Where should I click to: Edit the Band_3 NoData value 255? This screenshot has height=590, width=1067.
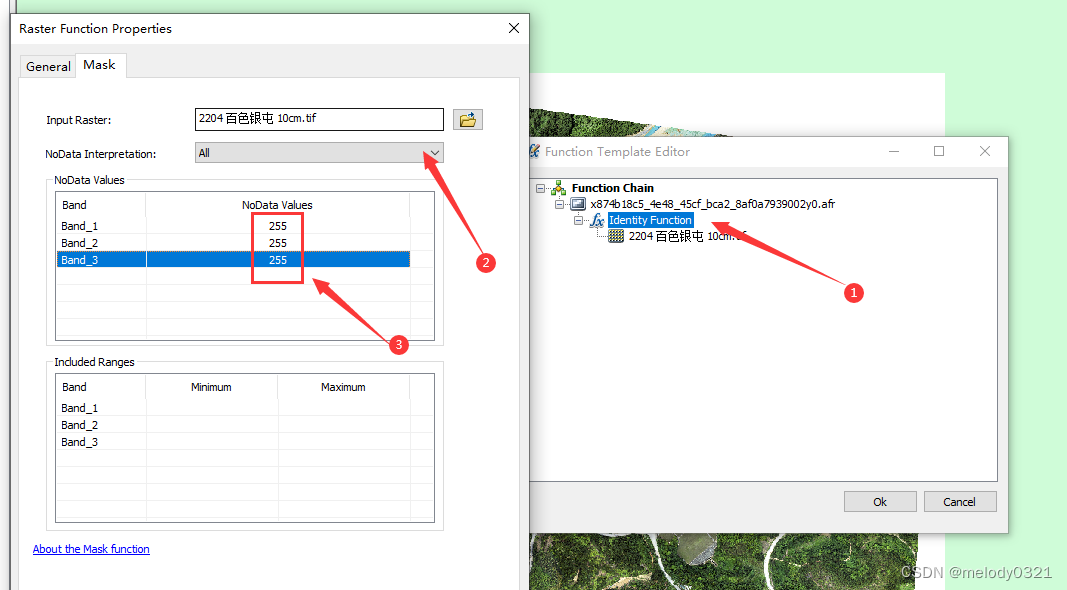[x=278, y=260]
